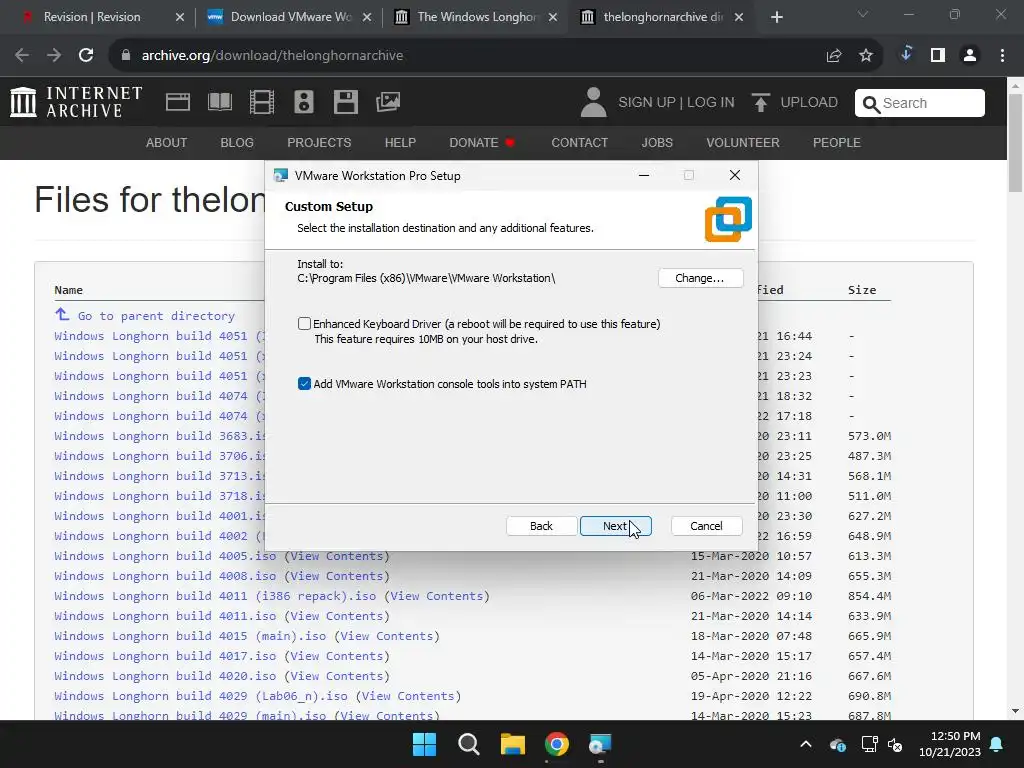View Contents of build 4020.iso
1024x768 pixels.
click(336, 676)
